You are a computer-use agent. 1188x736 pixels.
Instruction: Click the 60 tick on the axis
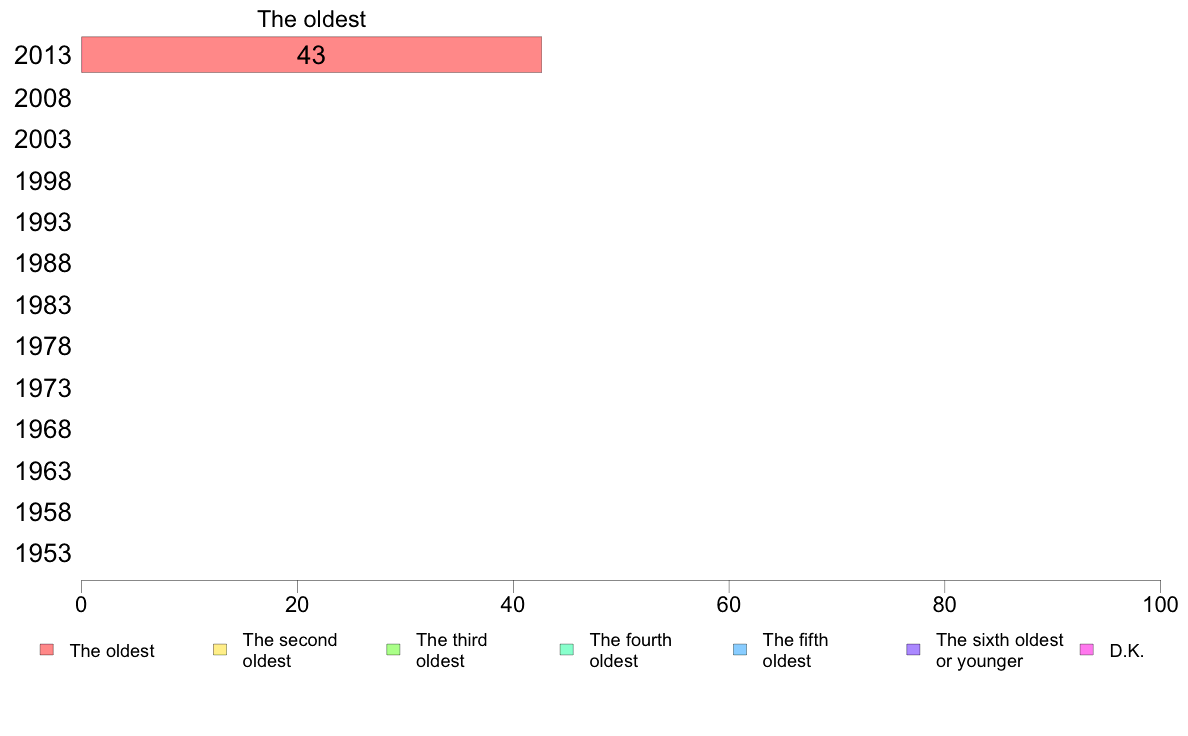729,604
